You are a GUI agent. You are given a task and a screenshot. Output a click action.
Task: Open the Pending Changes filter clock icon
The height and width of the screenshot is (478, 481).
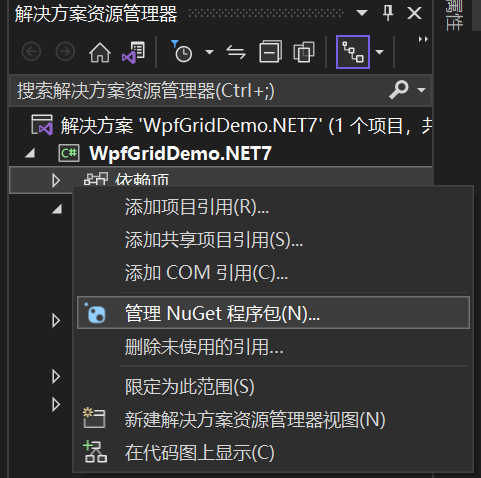pyautogui.click(x=182, y=52)
